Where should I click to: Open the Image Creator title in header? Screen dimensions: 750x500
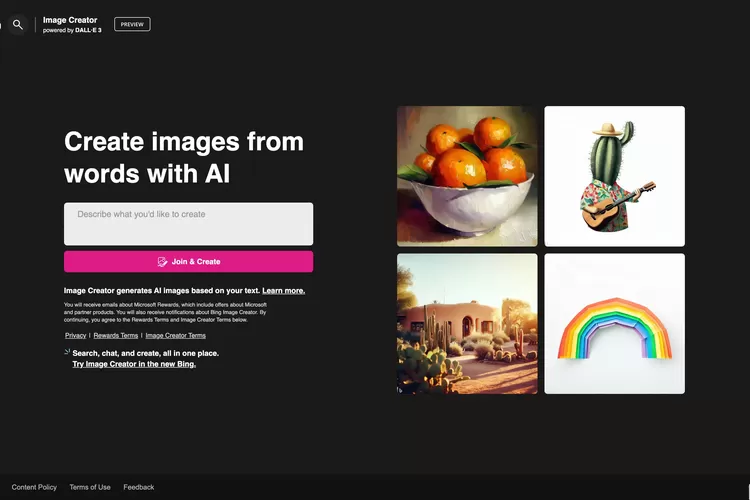pos(70,20)
